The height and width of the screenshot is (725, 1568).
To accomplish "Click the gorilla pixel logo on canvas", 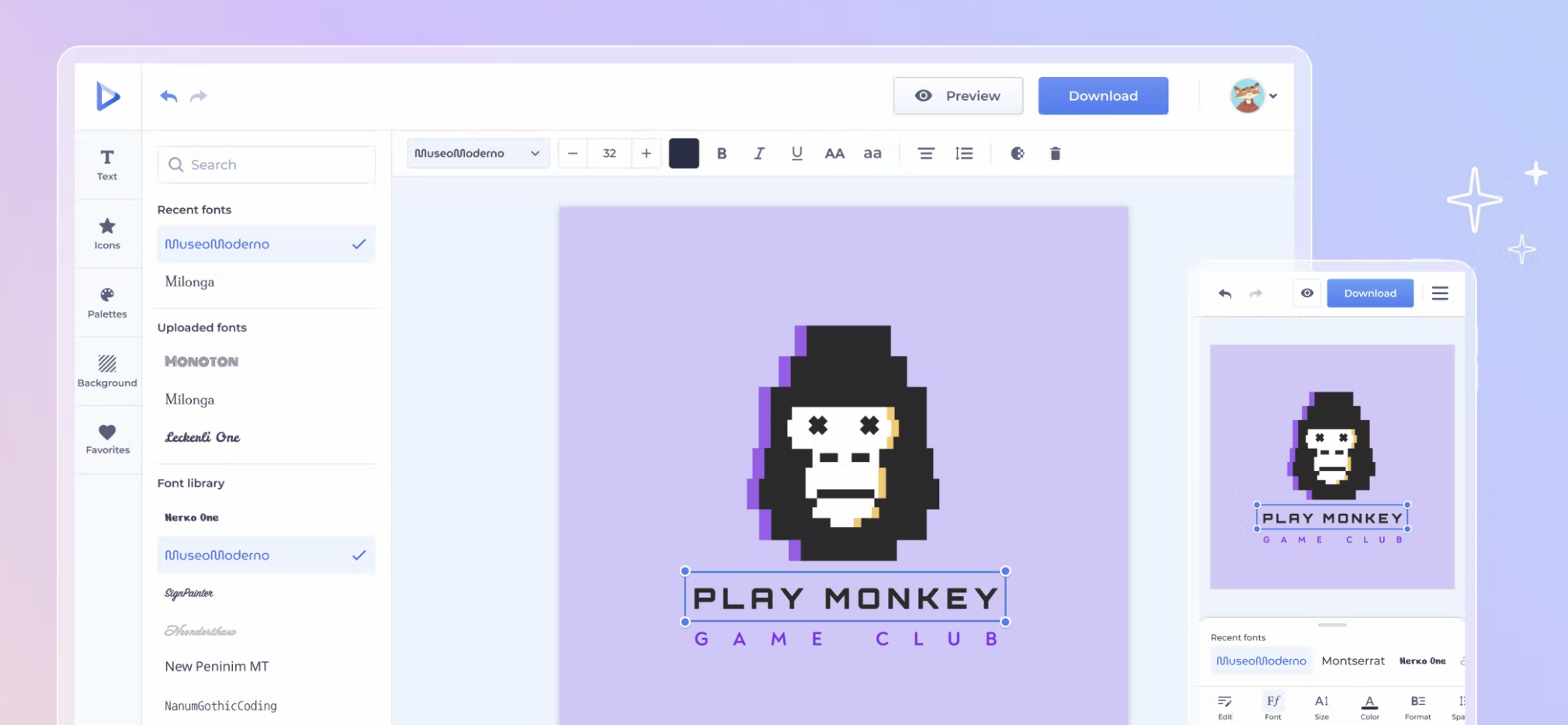I will tap(844, 442).
